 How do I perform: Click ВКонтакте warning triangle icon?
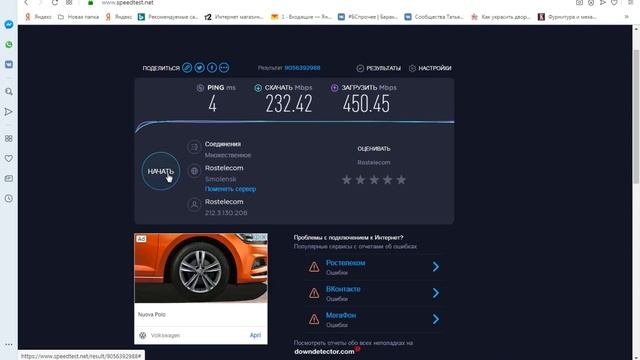click(x=314, y=293)
